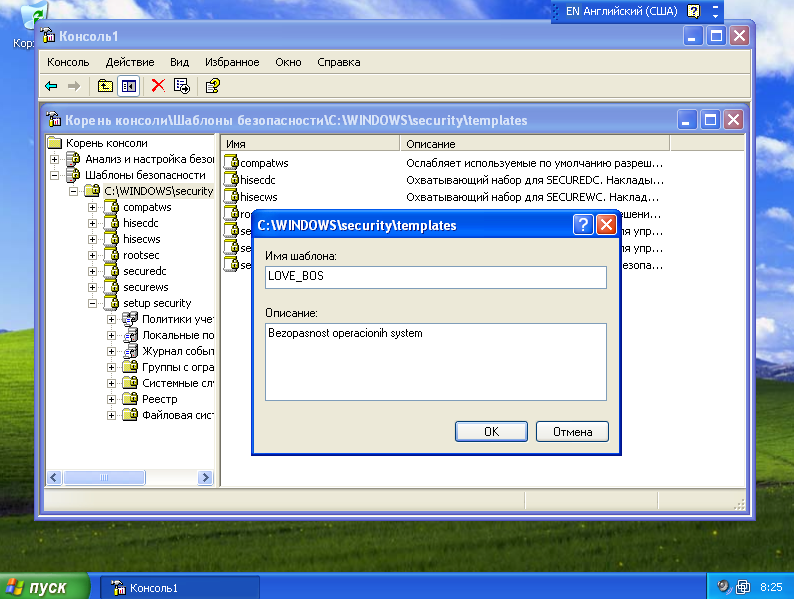The height and width of the screenshot is (599, 794).
Task: Select Локальные политики tree item
Action: (178, 335)
